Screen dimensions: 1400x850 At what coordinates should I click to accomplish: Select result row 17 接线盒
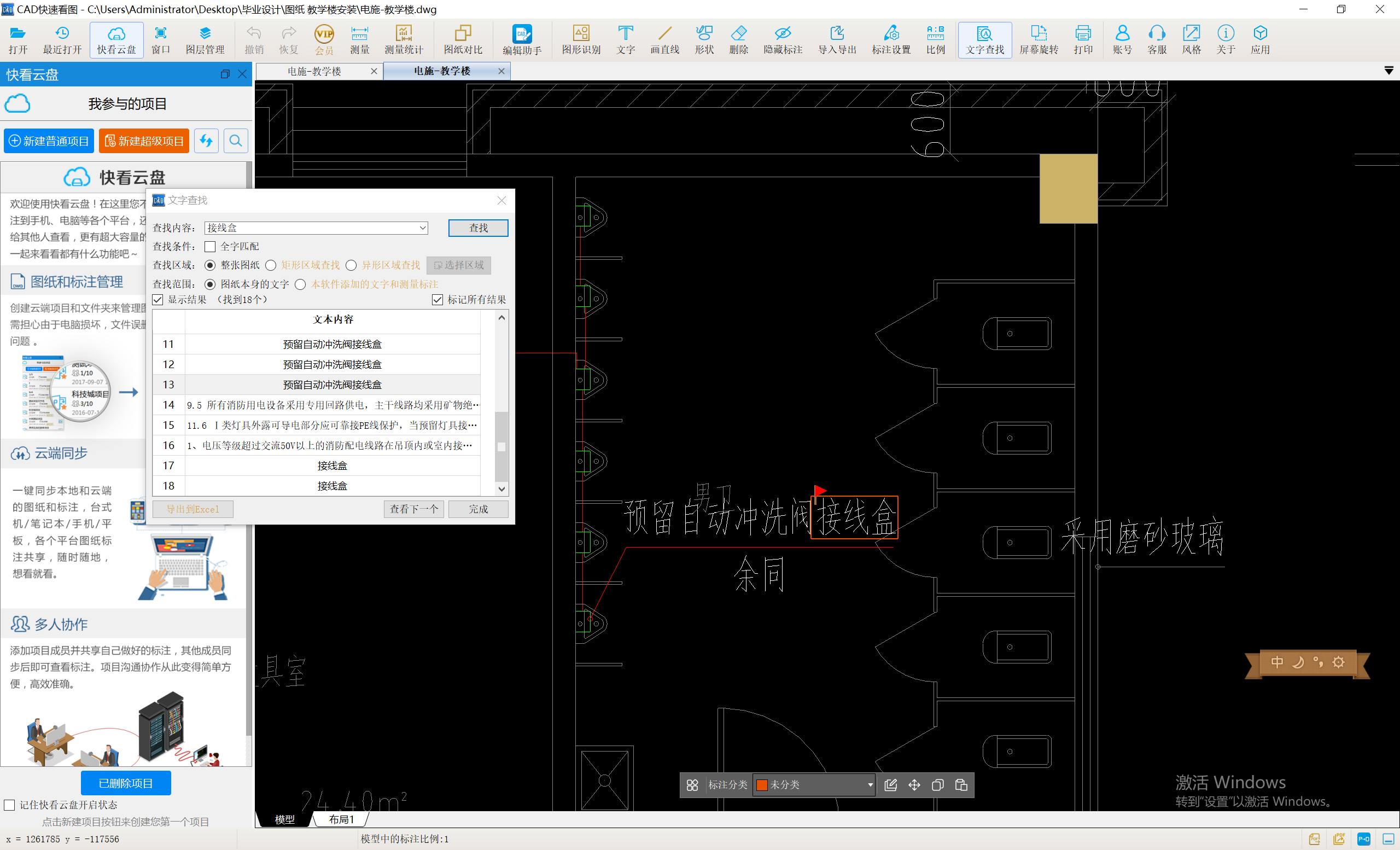[317, 466]
